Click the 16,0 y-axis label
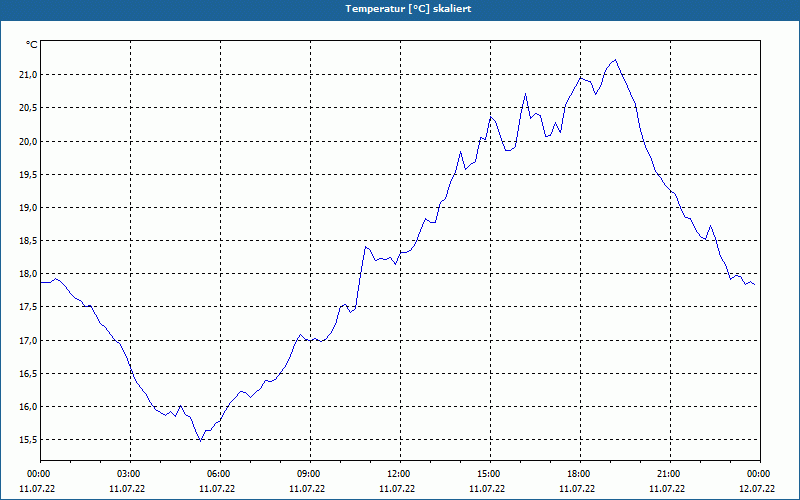Viewport: 800px width, 500px height. (x=29, y=407)
